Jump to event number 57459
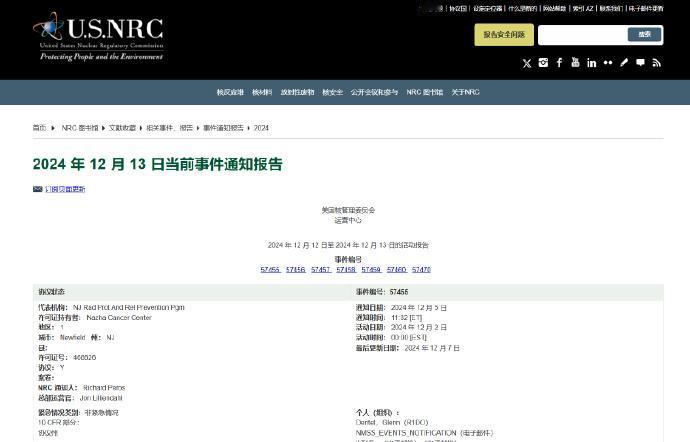Viewport: 690px width, 442px height. pyautogui.click(x=371, y=269)
